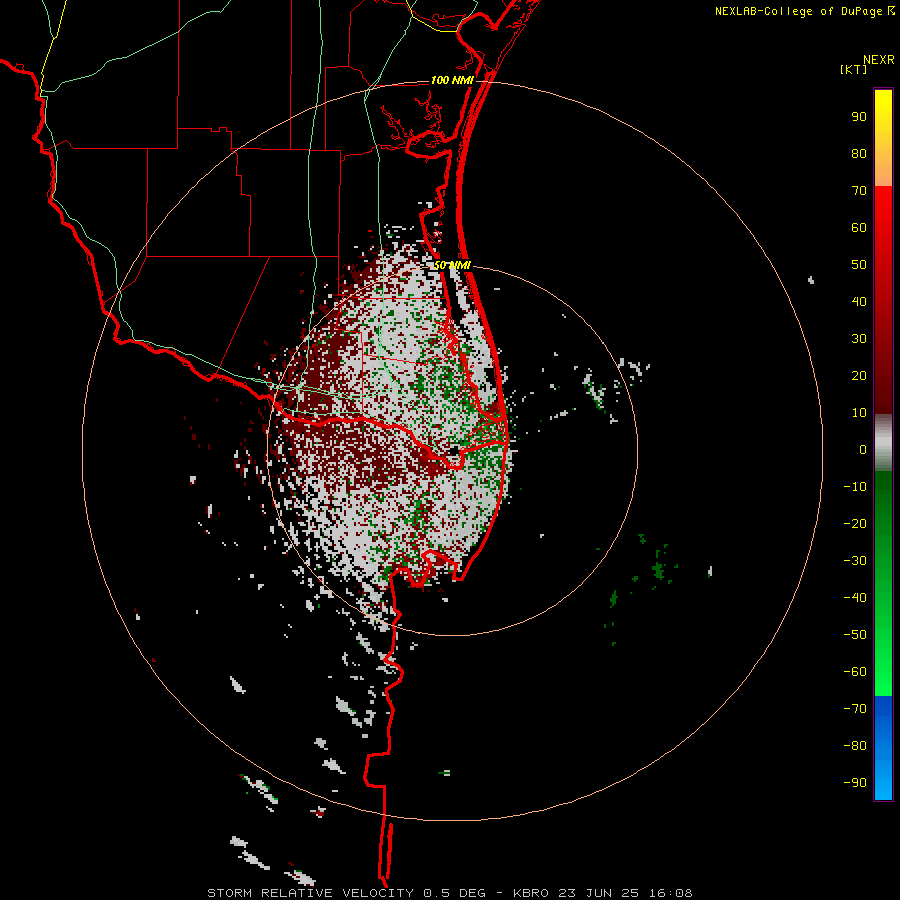Viewport: 900px width, 900px height.
Task: Click the 50 value on the velocity scale
Action: (859, 265)
